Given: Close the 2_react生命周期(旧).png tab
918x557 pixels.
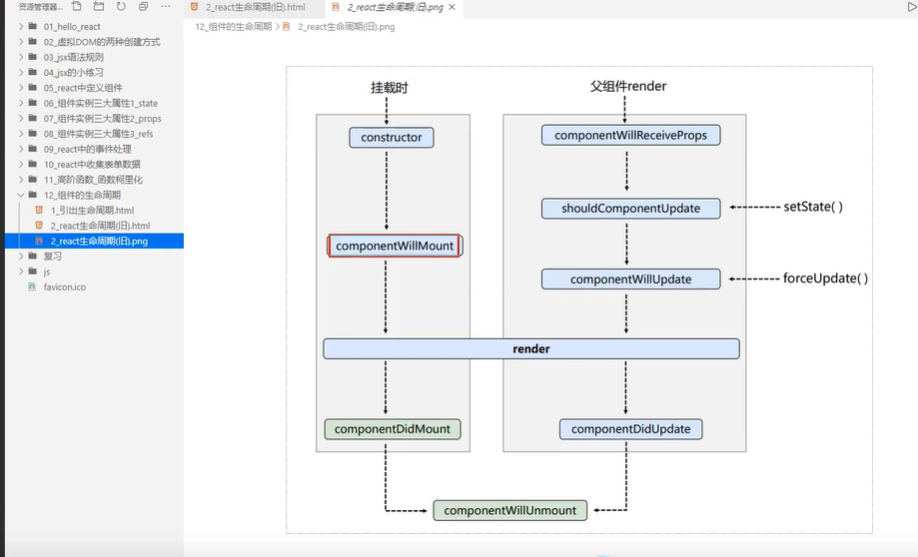Looking at the screenshot, I should click(452, 8).
